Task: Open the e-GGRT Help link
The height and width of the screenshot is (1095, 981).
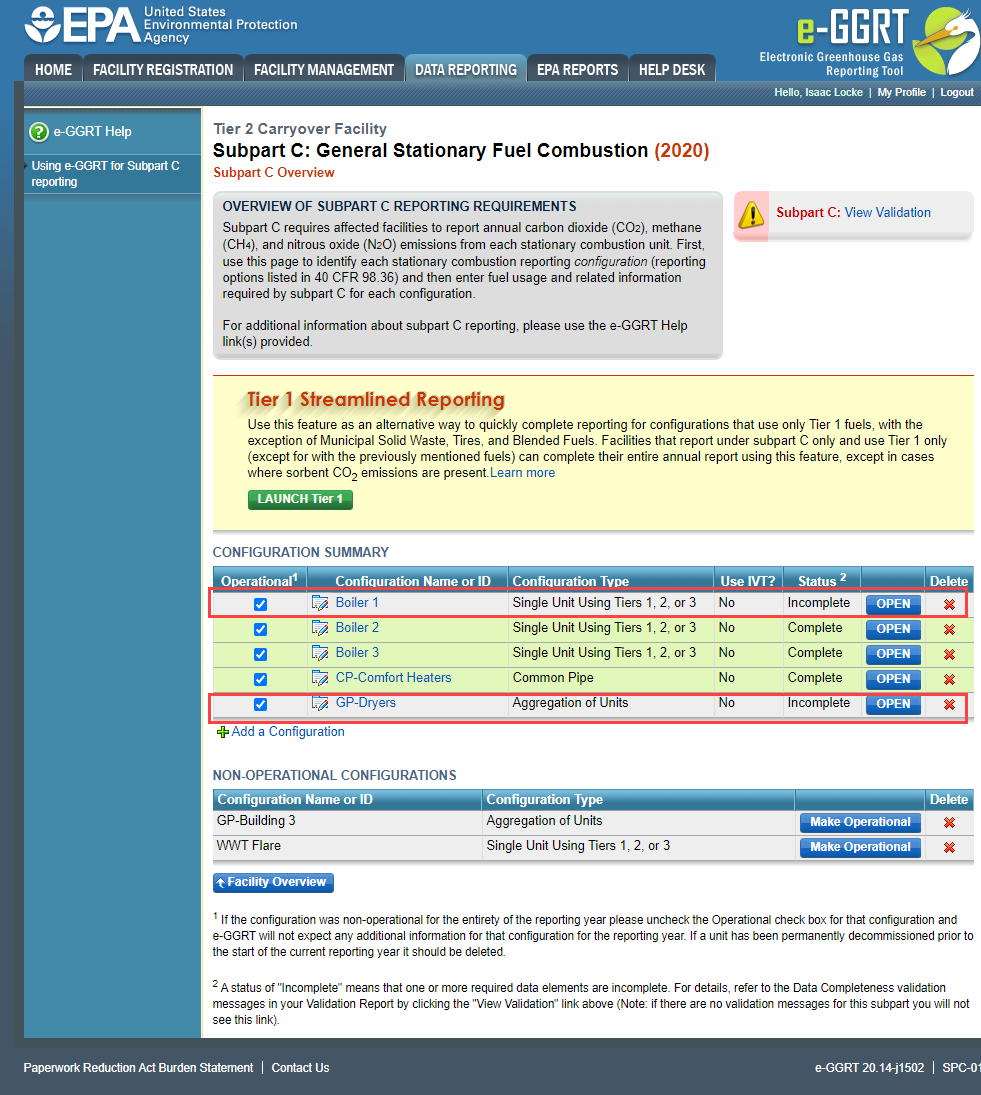Action: pyautogui.click(x=92, y=131)
